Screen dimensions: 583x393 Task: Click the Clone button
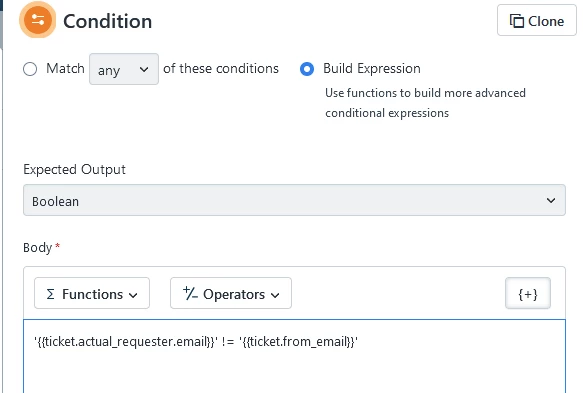[537, 20]
